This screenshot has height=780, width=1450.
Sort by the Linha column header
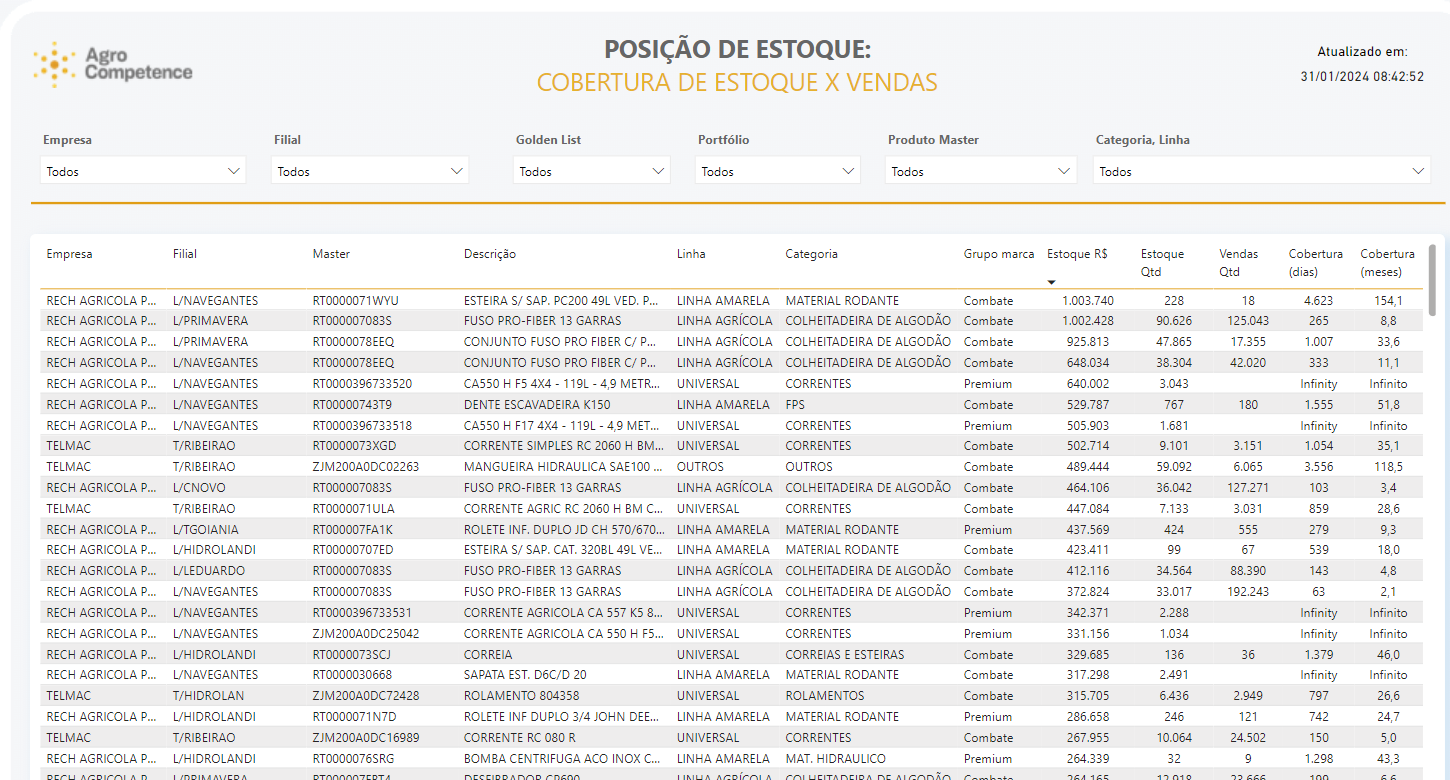[x=691, y=254]
